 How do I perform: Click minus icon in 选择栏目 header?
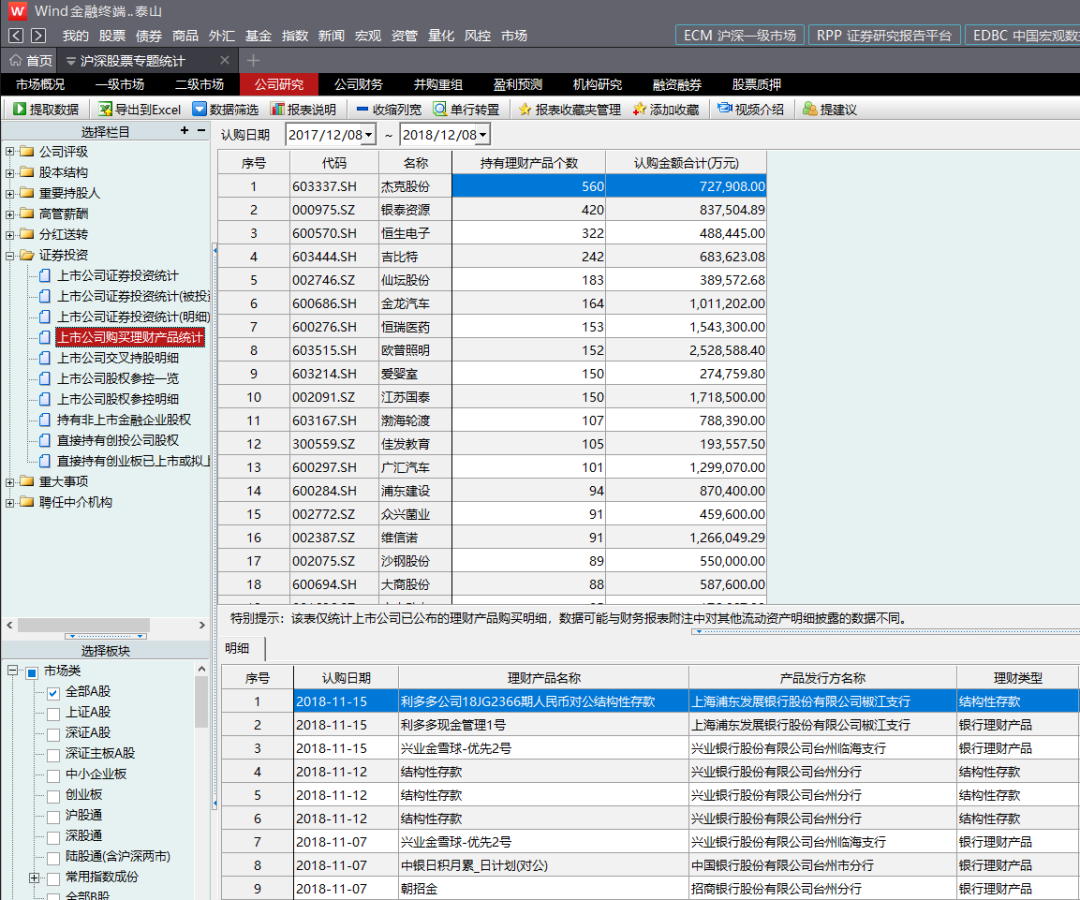tap(201, 130)
